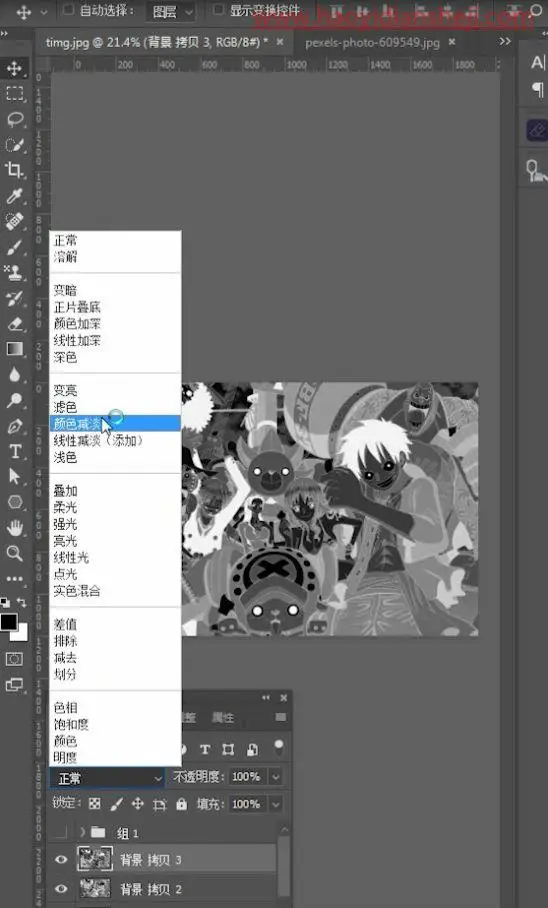Select 线性减淡（添加） blend mode
The image size is (548, 908).
(98, 441)
